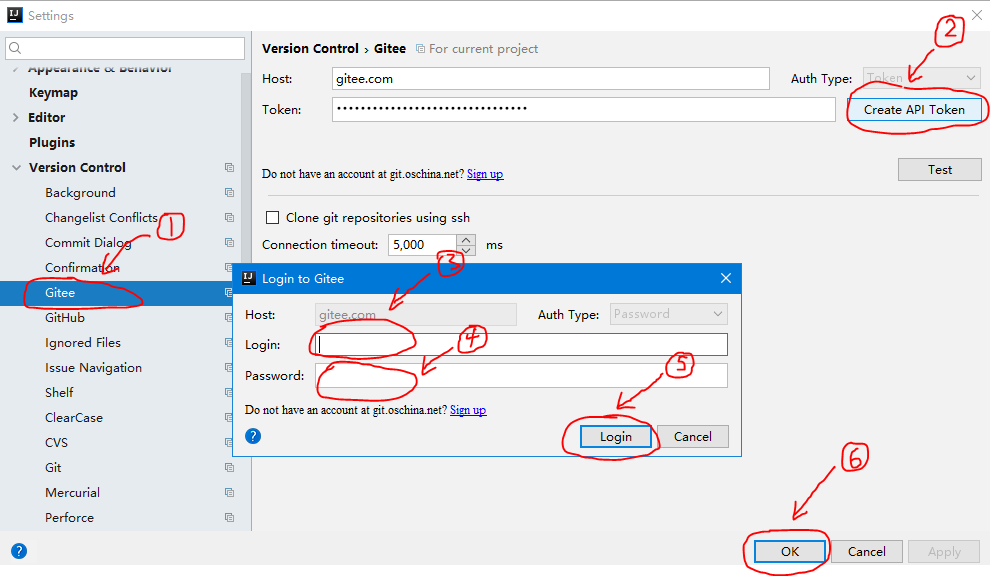990x576 pixels.
Task: Select Perforce in the settings tree
Action: tap(69, 517)
